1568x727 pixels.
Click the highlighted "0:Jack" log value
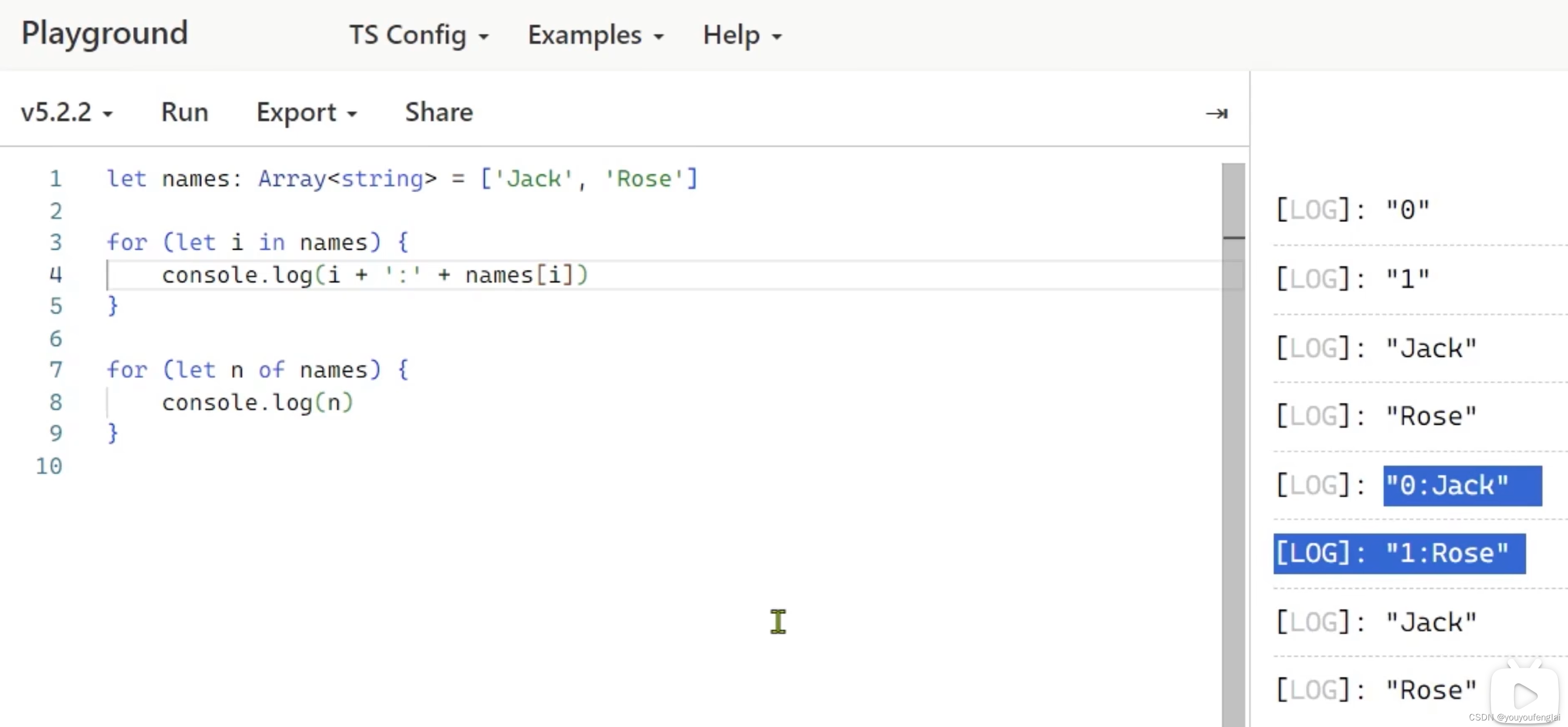click(x=1462, y=485)
